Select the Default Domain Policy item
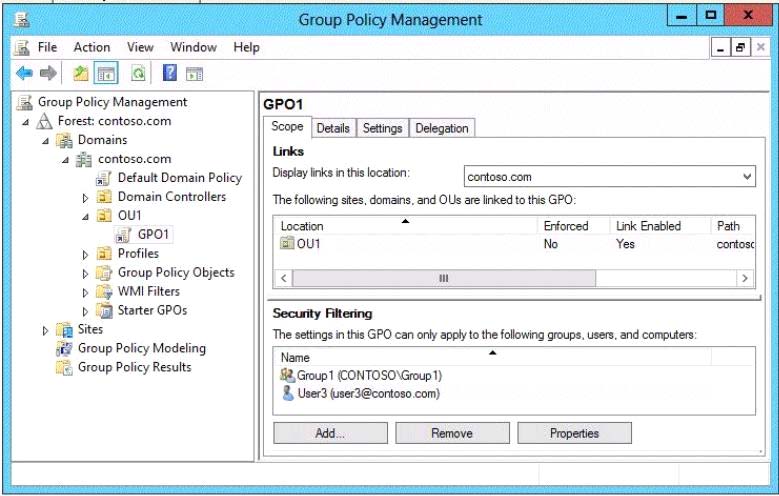Image resolution: width=779 pixels, height=496 pixels. 179,178
